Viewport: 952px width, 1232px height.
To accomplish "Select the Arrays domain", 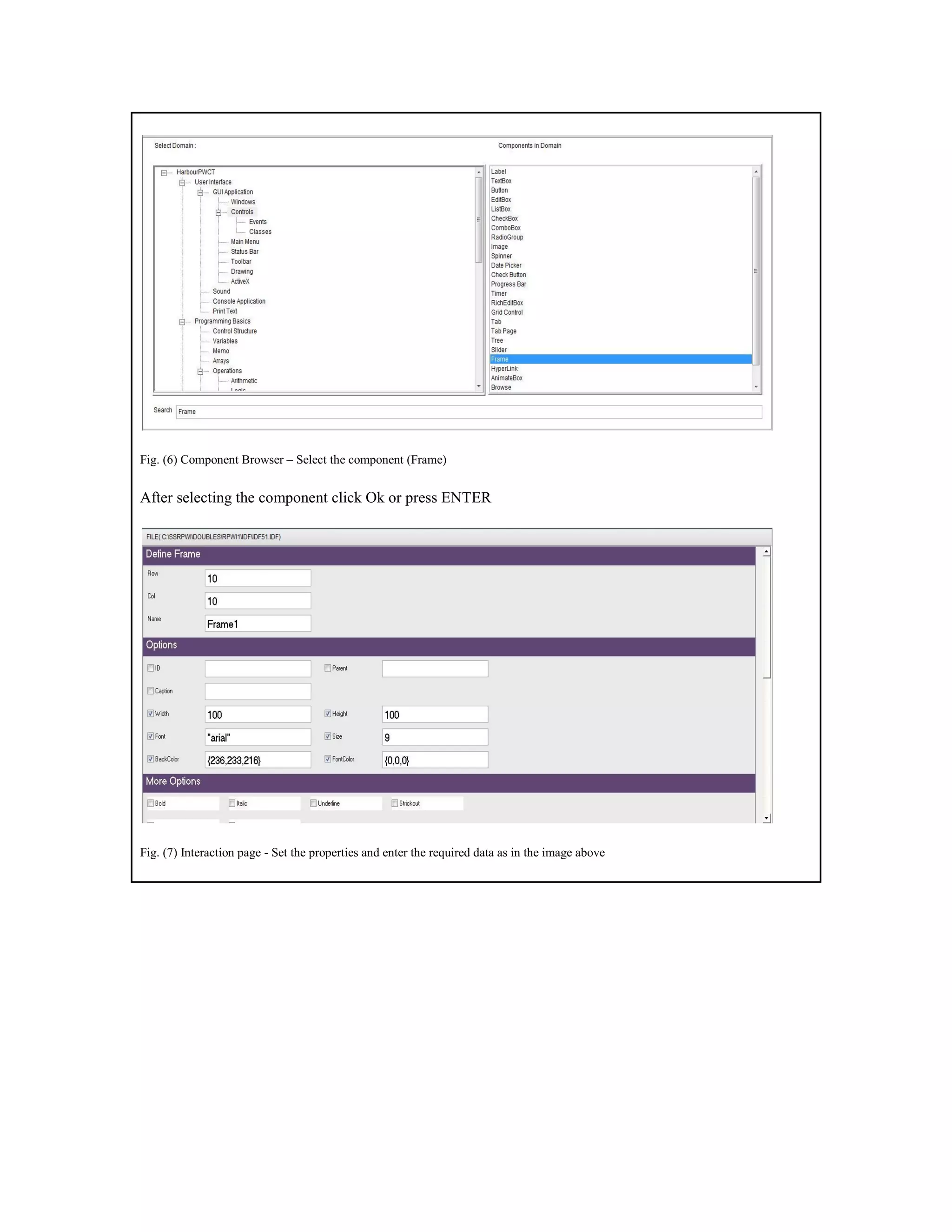I will (x=220, y=361).
